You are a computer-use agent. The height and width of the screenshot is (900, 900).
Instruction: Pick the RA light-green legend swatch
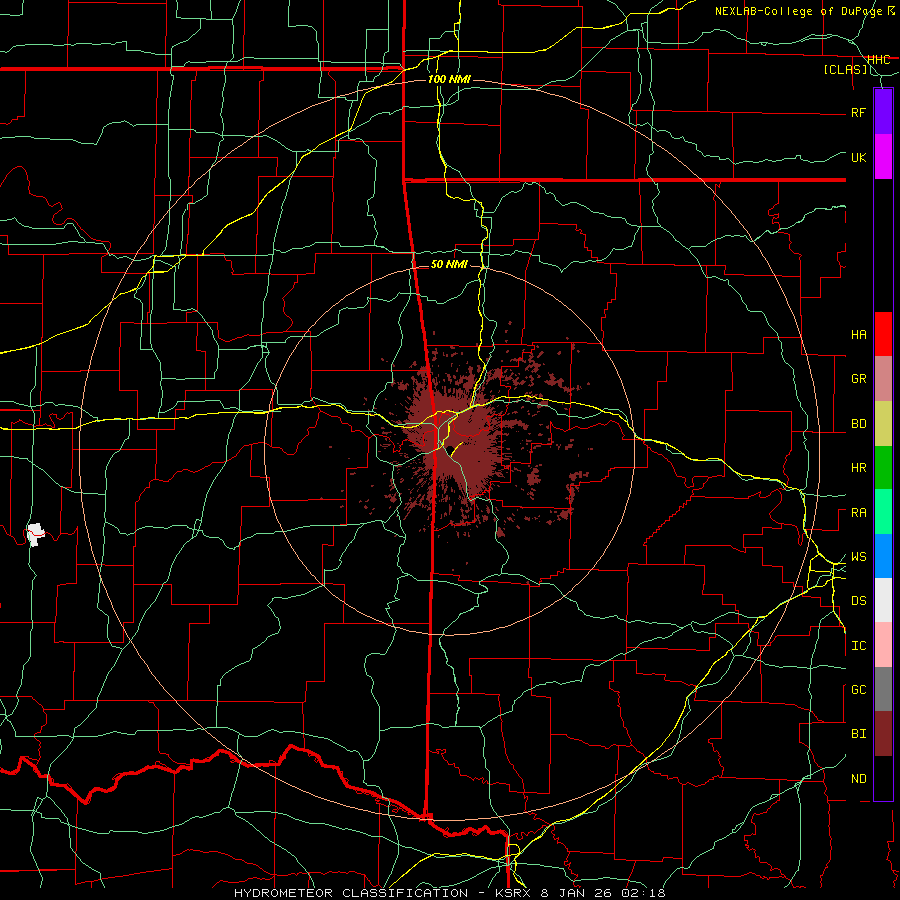coord(883,512)
